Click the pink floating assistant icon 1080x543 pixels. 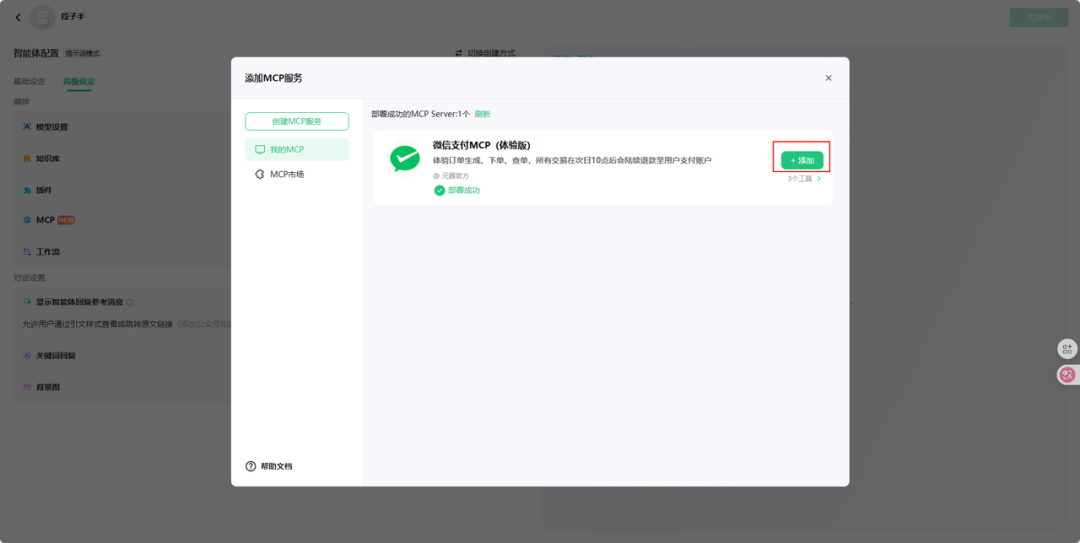(x=1067, y=375)
